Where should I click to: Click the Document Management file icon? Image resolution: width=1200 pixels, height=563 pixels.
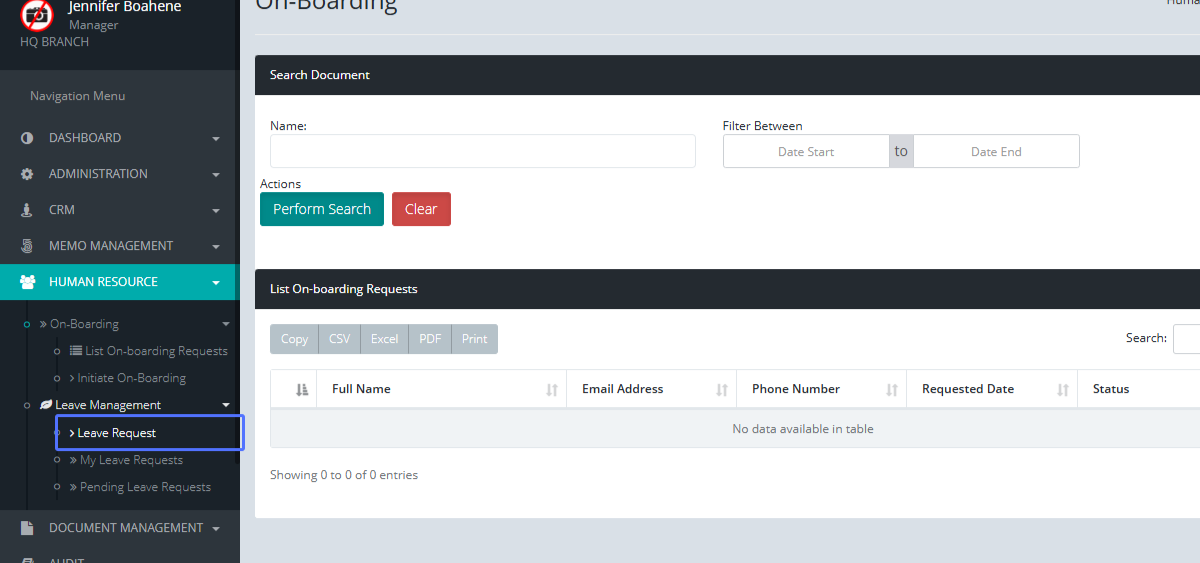(27, 528)
